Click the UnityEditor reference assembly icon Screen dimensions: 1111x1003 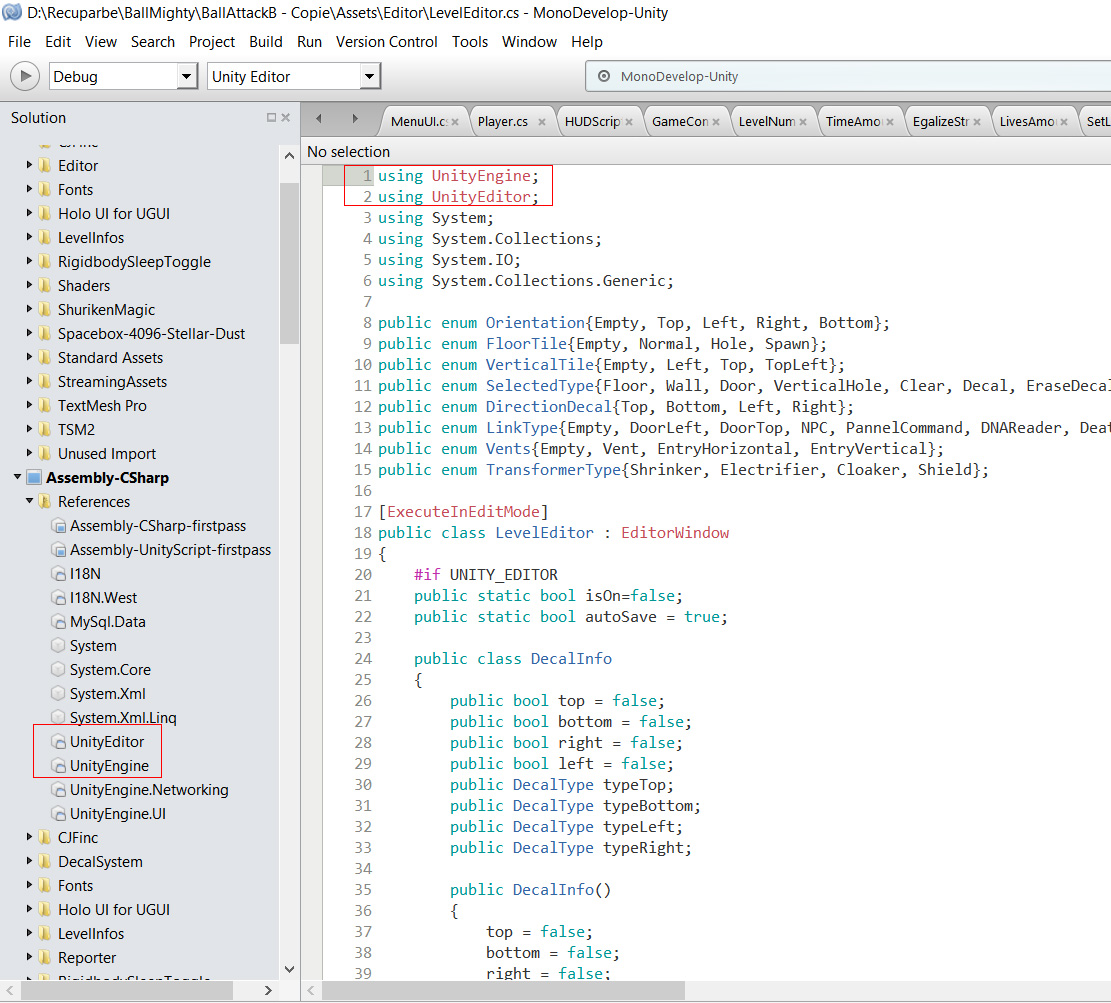point(60,741)
